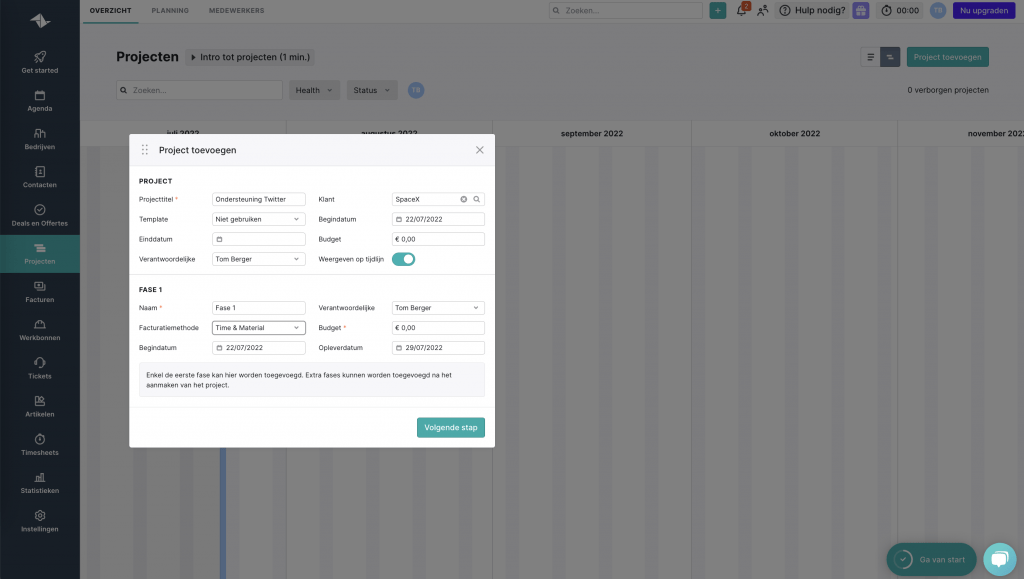Switch to the Planning tab
1024x579 pixels.
[170, 10]
